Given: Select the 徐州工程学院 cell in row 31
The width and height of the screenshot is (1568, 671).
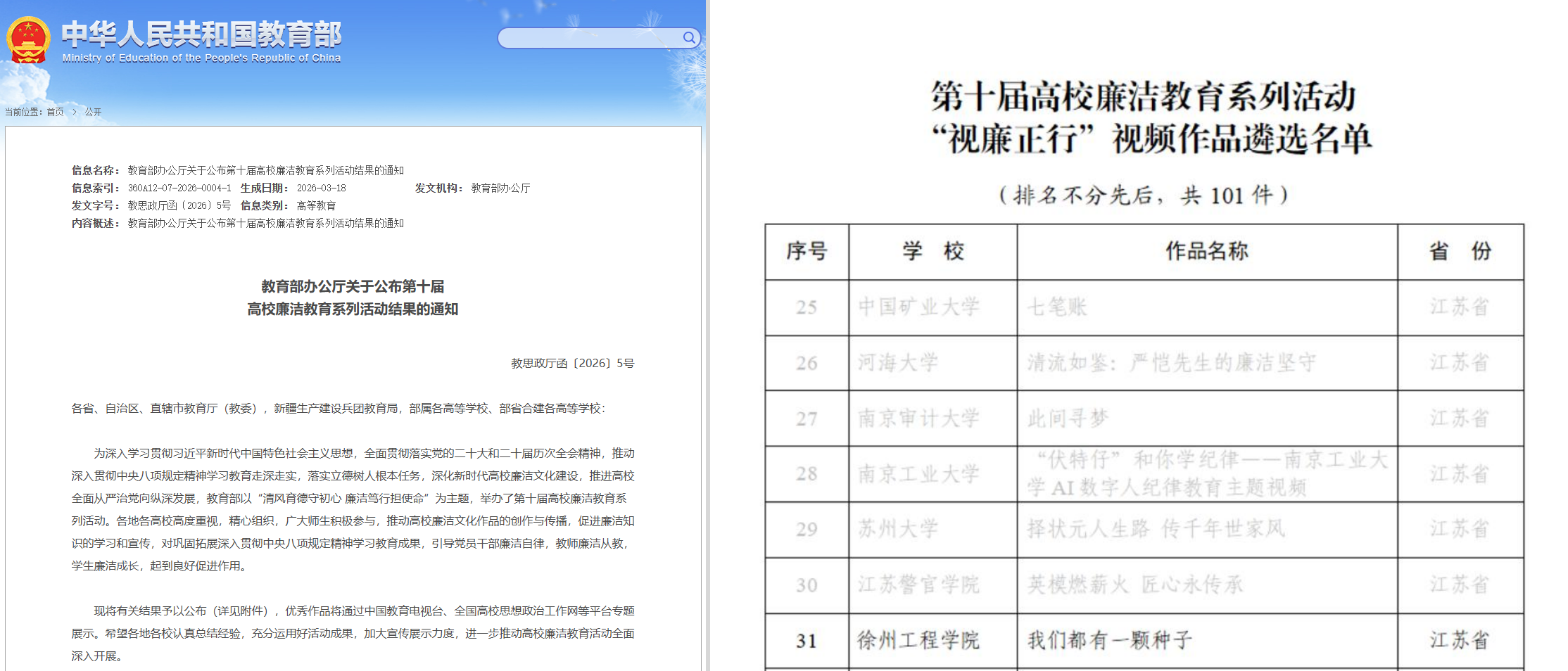Looking at the screenshot, I should 918,640.
